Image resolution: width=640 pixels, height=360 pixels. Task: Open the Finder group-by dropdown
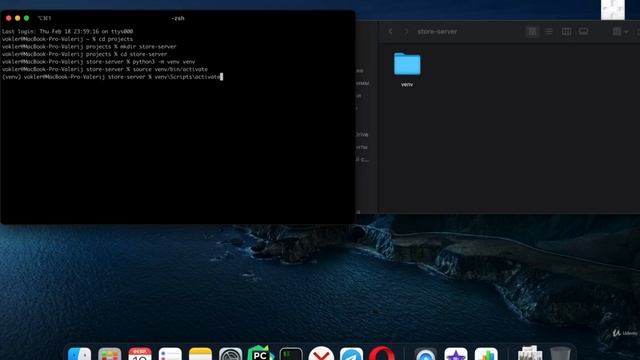click(x=620, y=31)
